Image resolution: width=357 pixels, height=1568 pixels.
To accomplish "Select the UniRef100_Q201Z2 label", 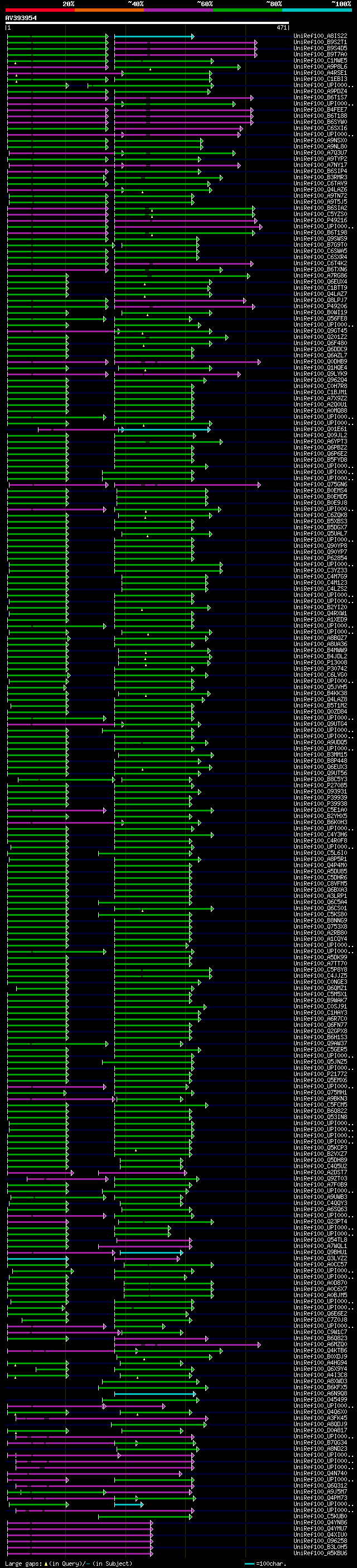I will tap(321, 337).
